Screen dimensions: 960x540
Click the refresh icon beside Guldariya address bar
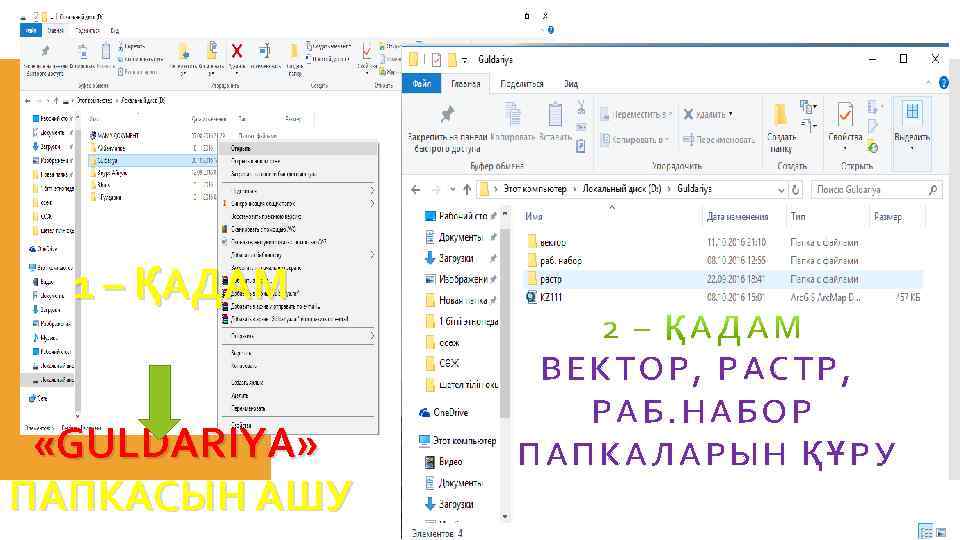tap(795, 190)
